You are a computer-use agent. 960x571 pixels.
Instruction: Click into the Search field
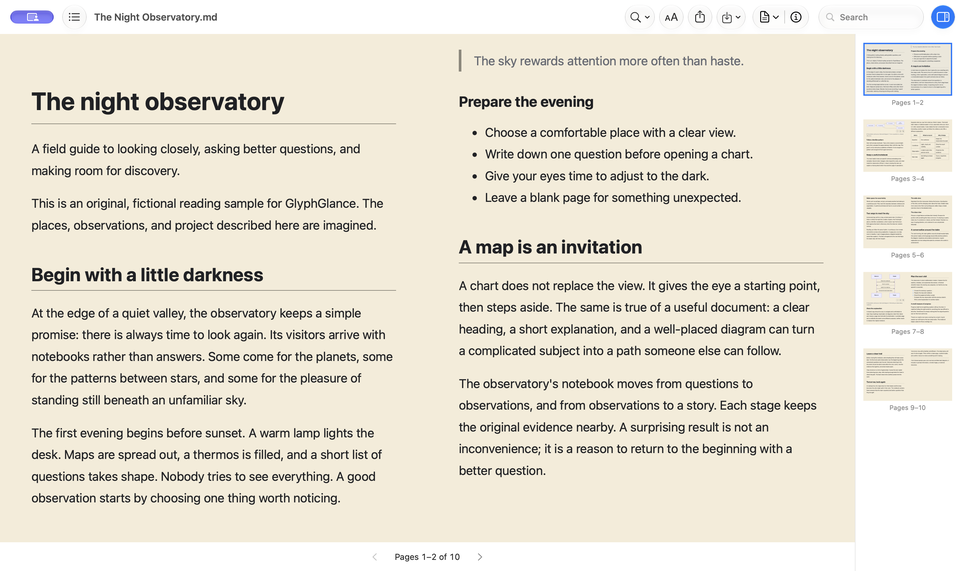click(871, 17)
